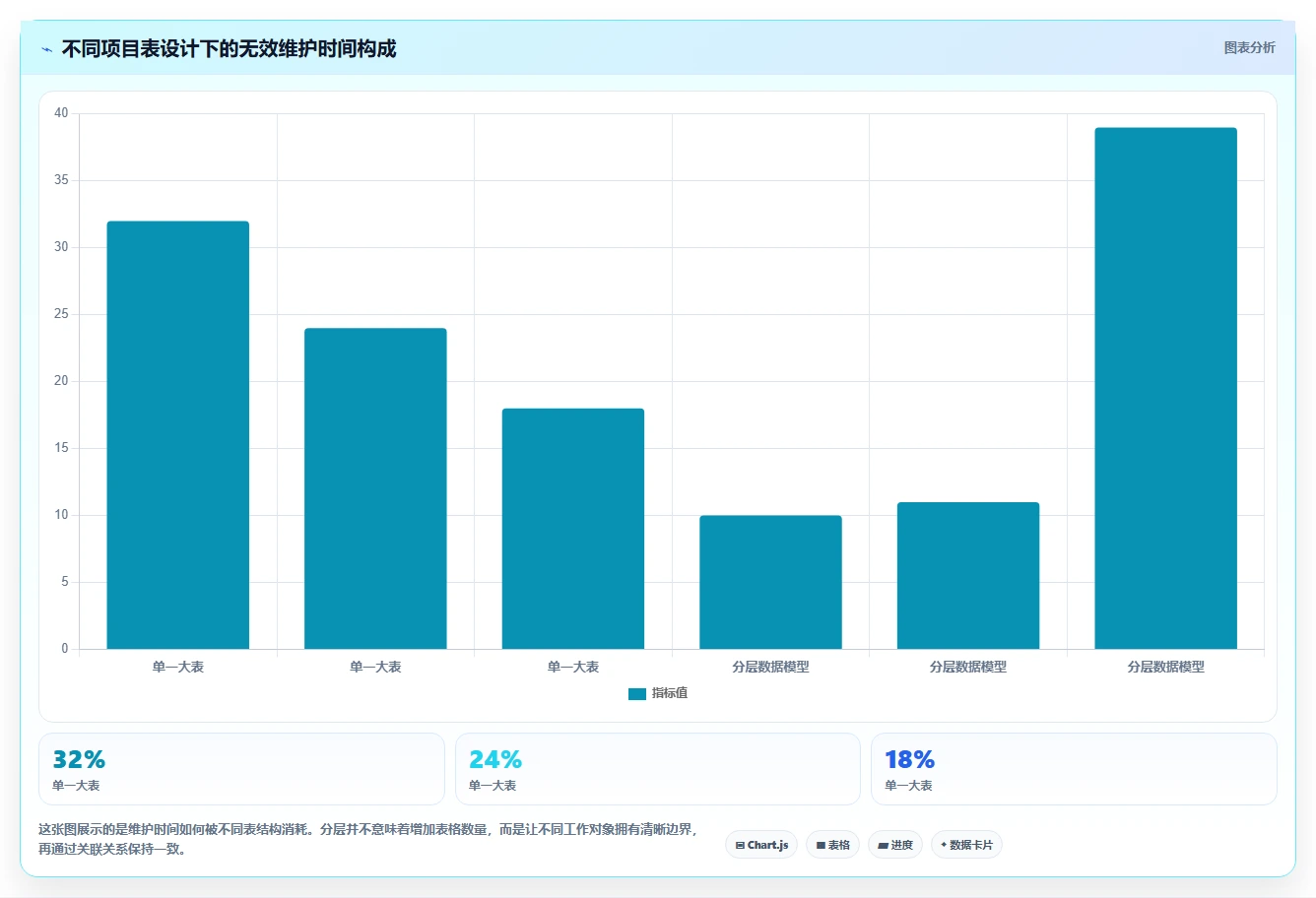Click the lightning icon beside the chart title
This screenshot has height=898, width=1316.
(47, 49)
